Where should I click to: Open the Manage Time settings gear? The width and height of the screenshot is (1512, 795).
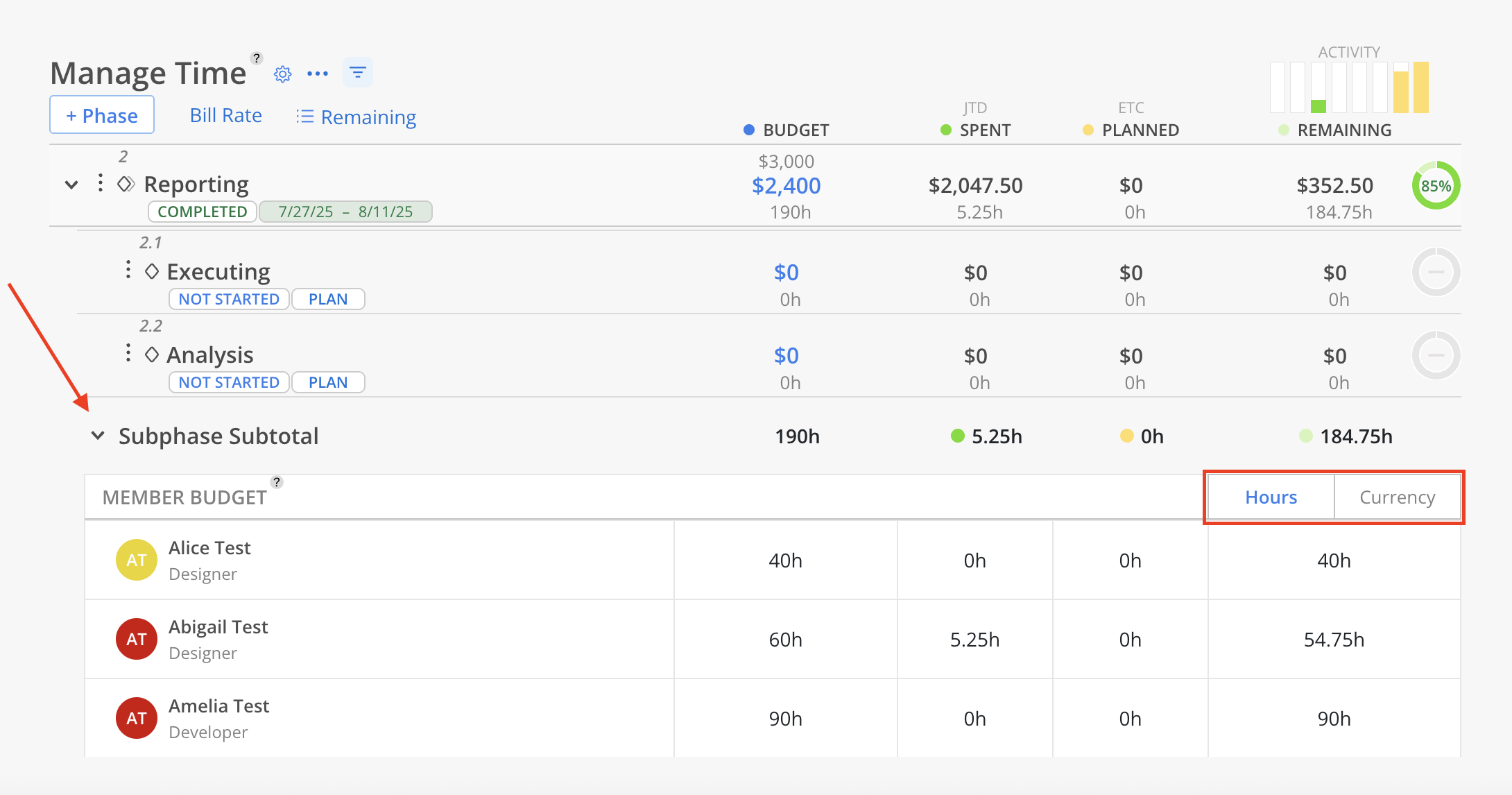[x=282, y=74]
